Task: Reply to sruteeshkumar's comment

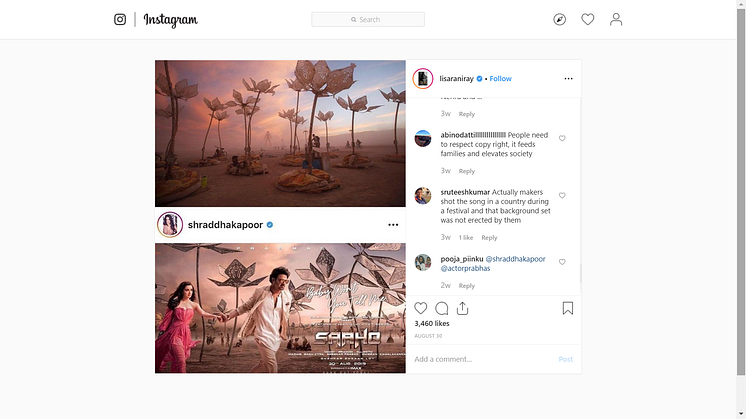Action: [x=489, y=238]
